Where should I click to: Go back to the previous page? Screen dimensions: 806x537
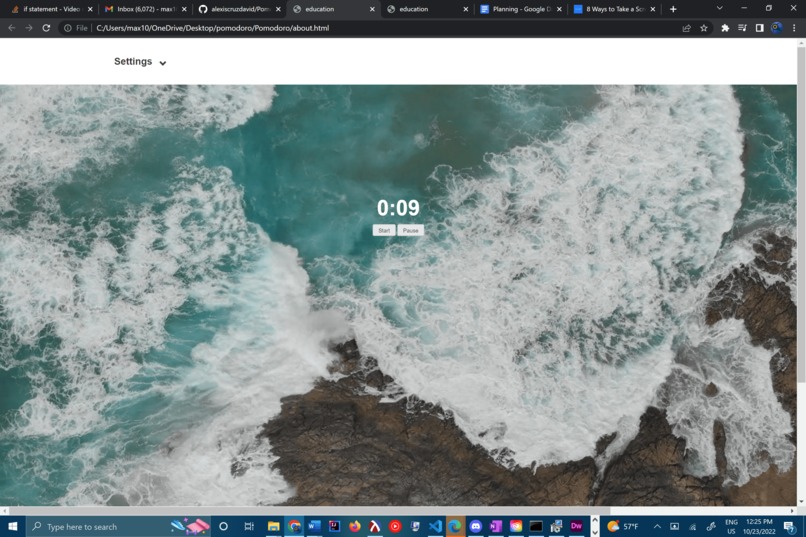[x=12, y=28]
